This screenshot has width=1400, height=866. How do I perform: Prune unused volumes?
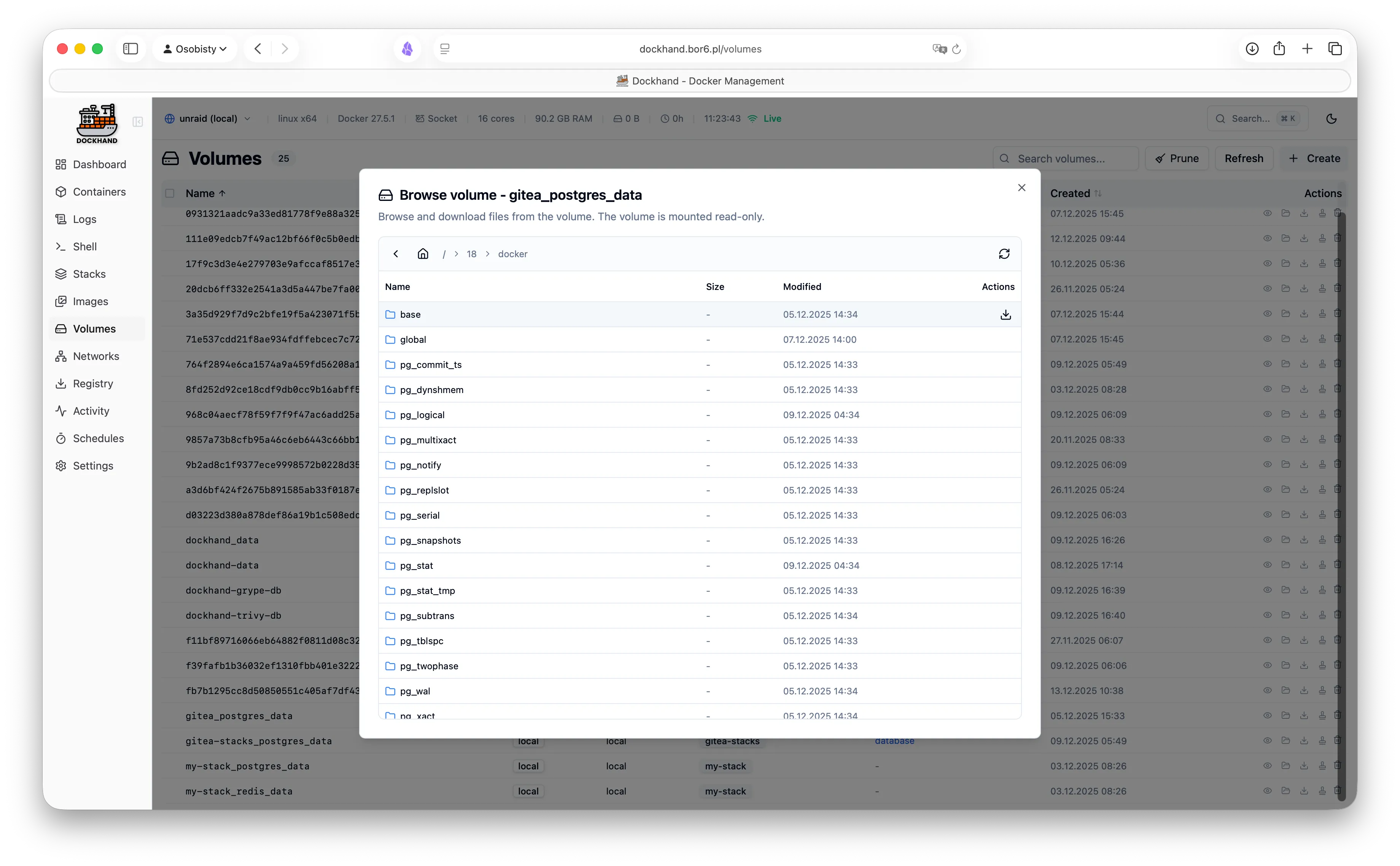pyautogui.click(x=1177, y=158)
